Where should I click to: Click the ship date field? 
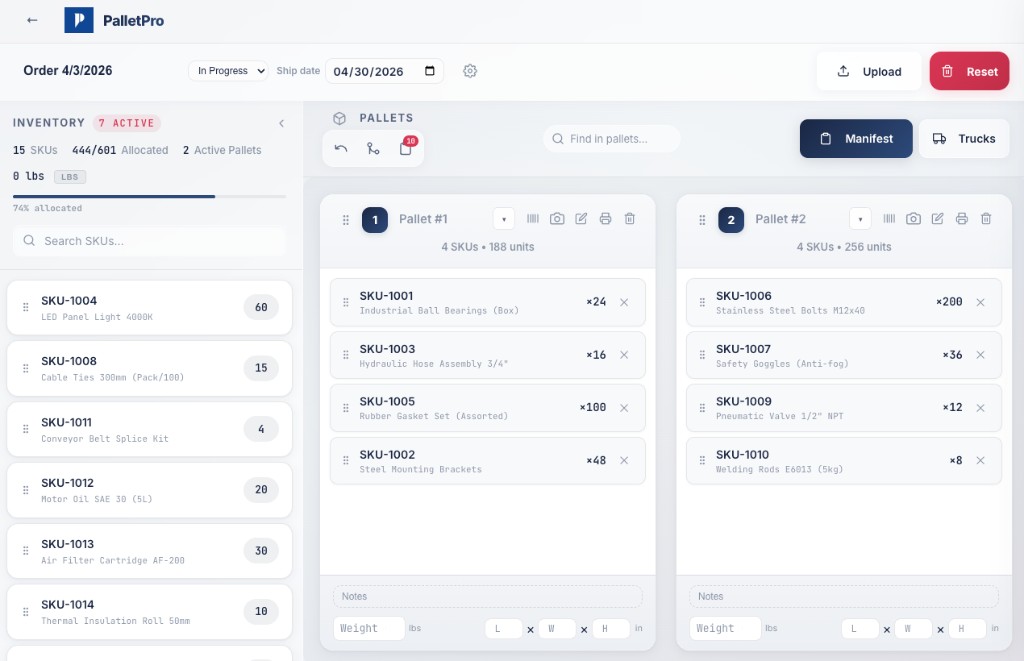tap(384, 71)
